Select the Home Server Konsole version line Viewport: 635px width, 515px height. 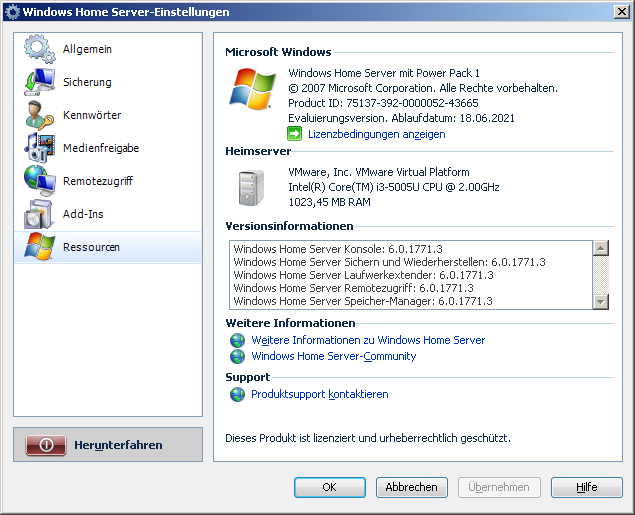(x=338, y=249)
